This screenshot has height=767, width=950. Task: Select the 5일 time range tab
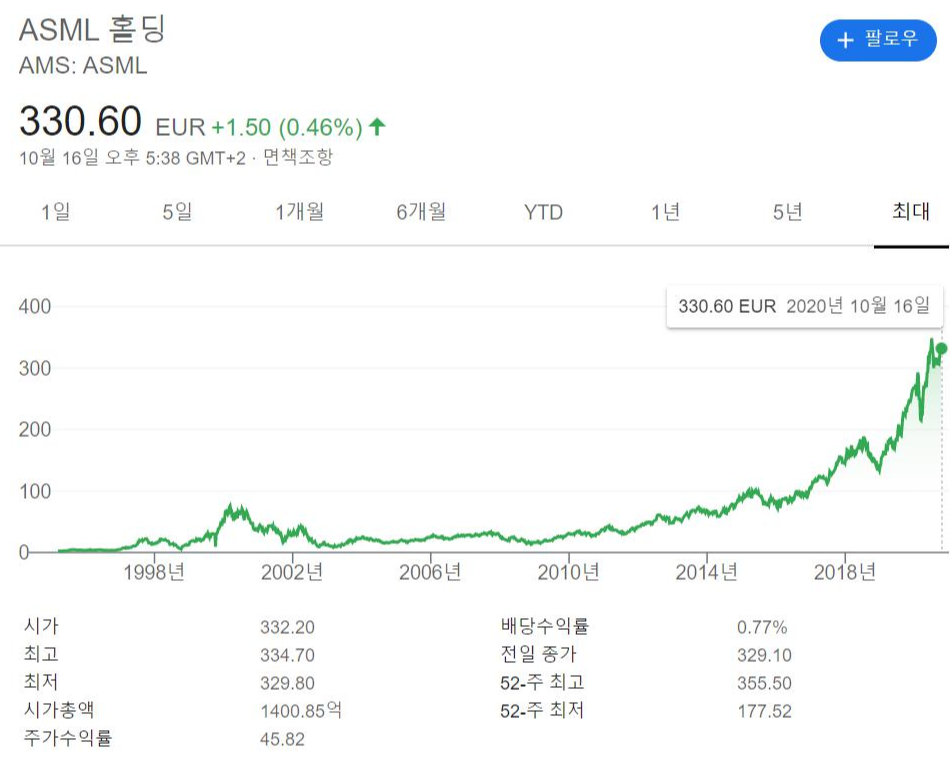(x=177, y=212)
